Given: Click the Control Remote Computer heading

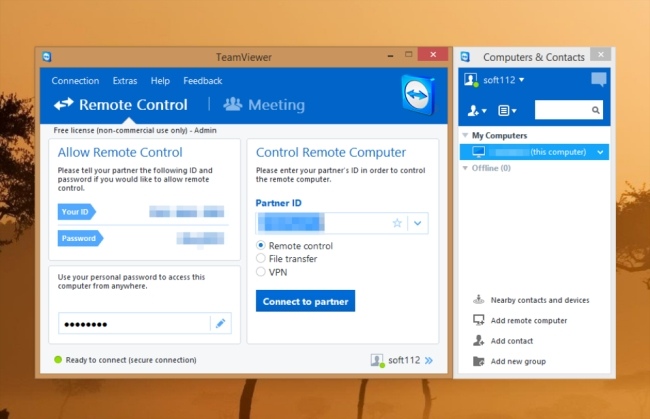Looking at the screenshot, I should click(331, 152).
